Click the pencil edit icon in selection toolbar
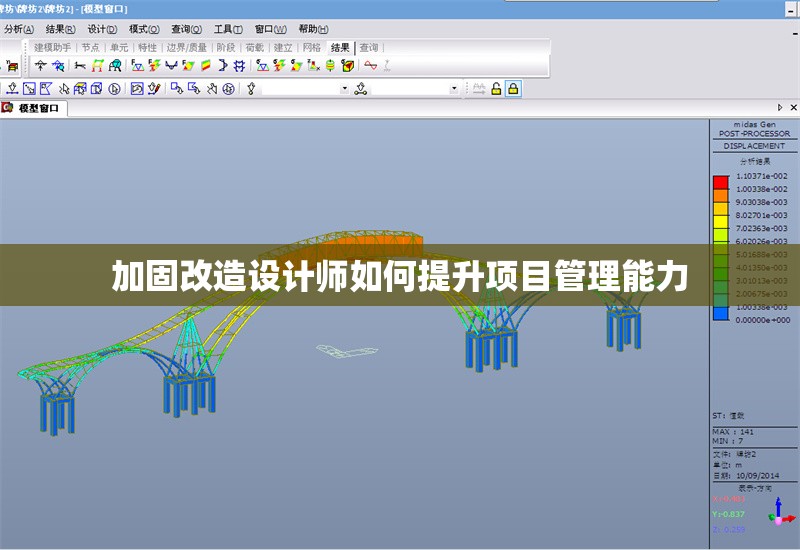This screenshot has width=800, height=550. tap(154, 89)
